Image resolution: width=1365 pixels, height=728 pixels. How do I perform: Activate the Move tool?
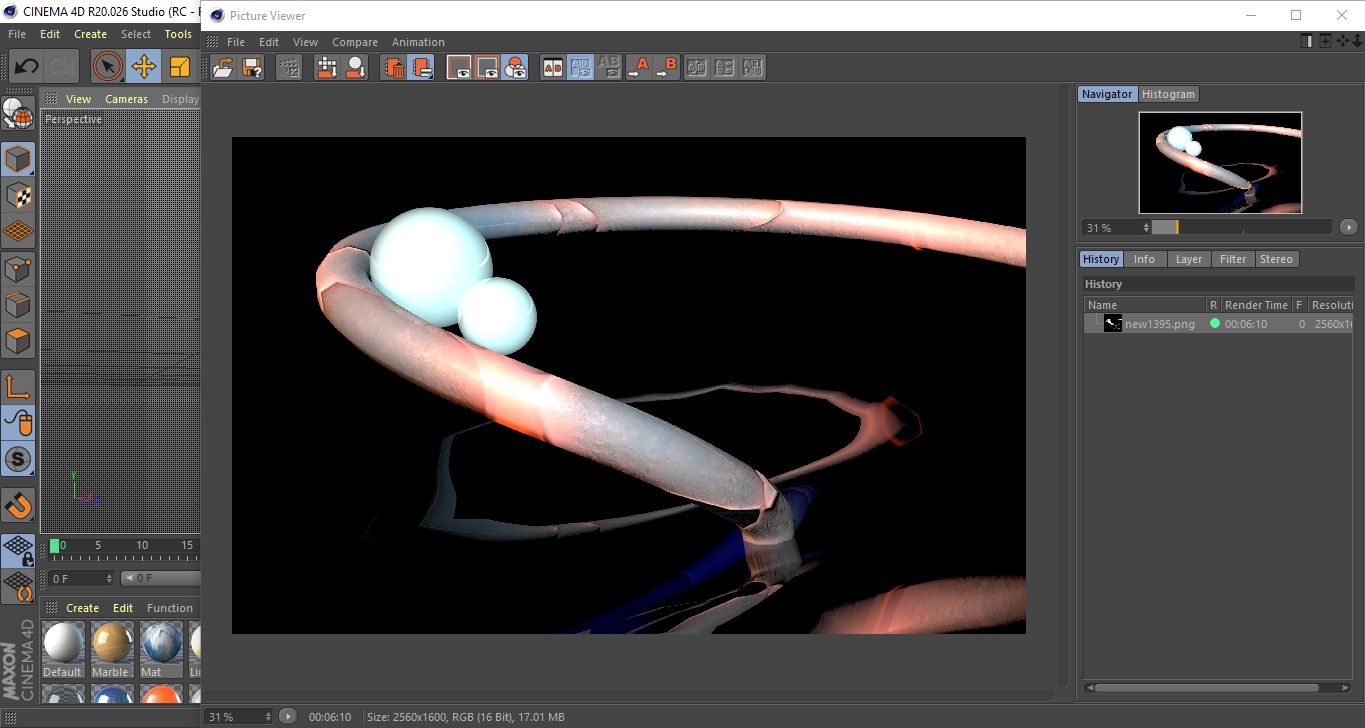(x=144, y=67)
